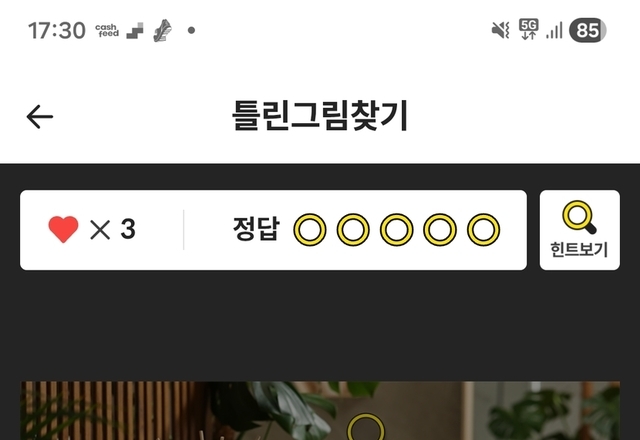The height and width of the screenshot is (440, 640).
Task: Tap the wooden slat wall in picture
Action: tap(110, 410)
